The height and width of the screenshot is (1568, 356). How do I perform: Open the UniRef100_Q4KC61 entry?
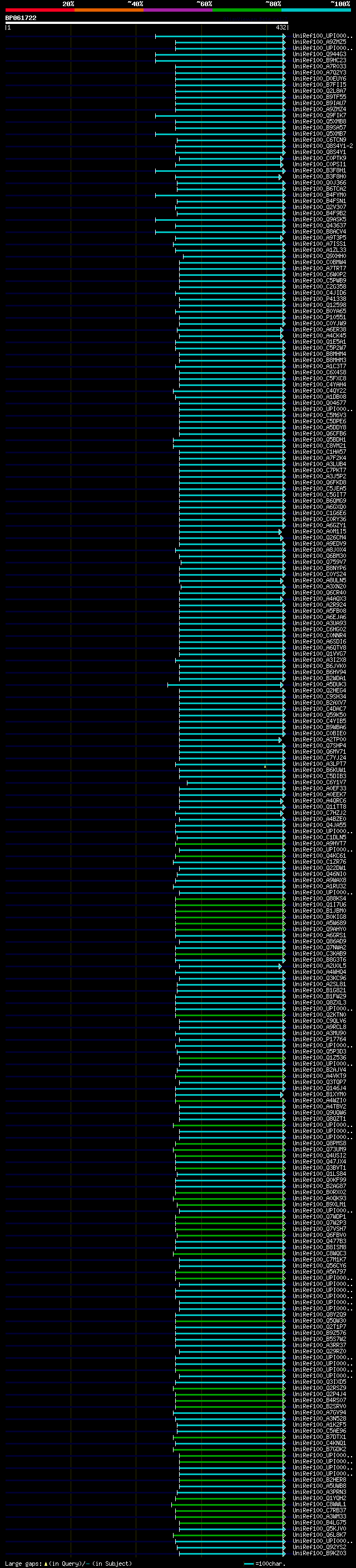click(319, 856)
